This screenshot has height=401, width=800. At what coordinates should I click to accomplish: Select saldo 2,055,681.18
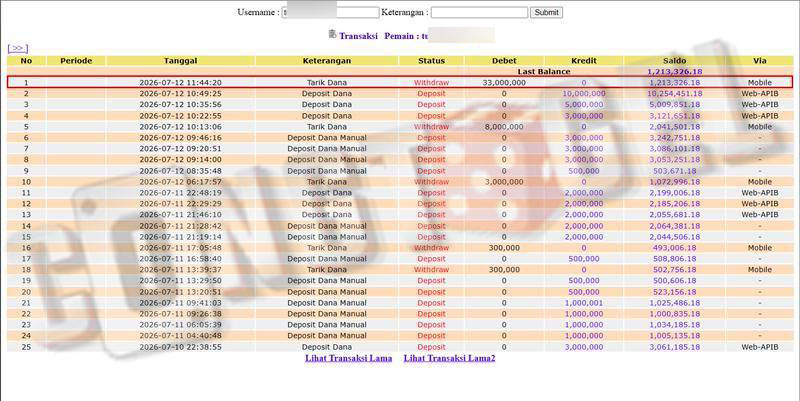click(x=674, y=215)
